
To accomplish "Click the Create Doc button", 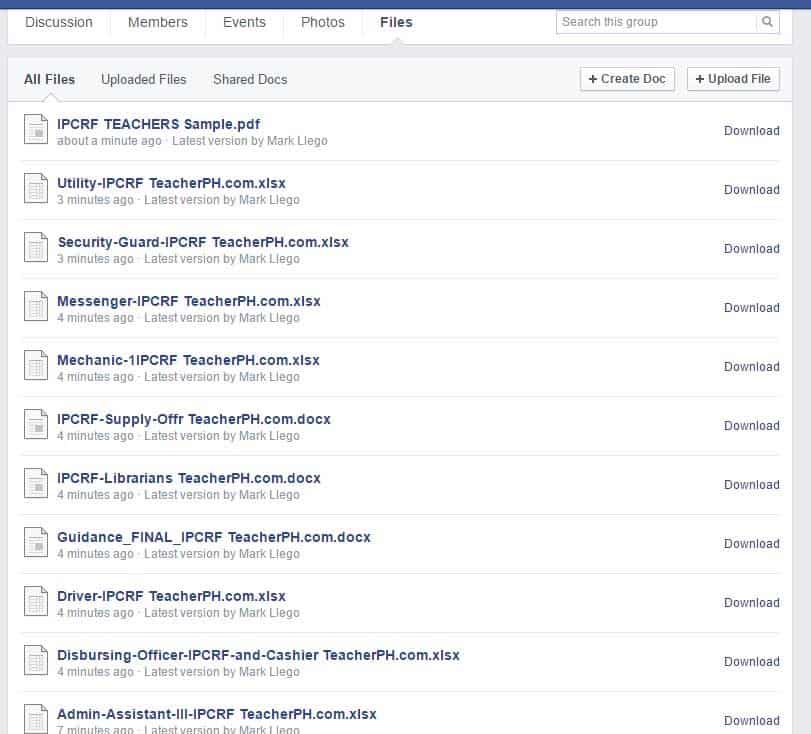I will 627,79.
